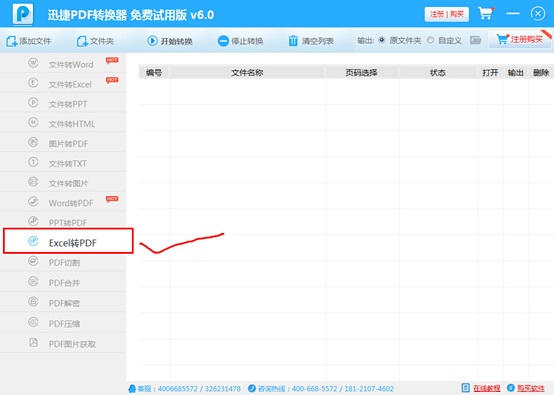Click the 在线教程 document icon
Viewport: 554px width, 395px height.
(x=466, y=388)
